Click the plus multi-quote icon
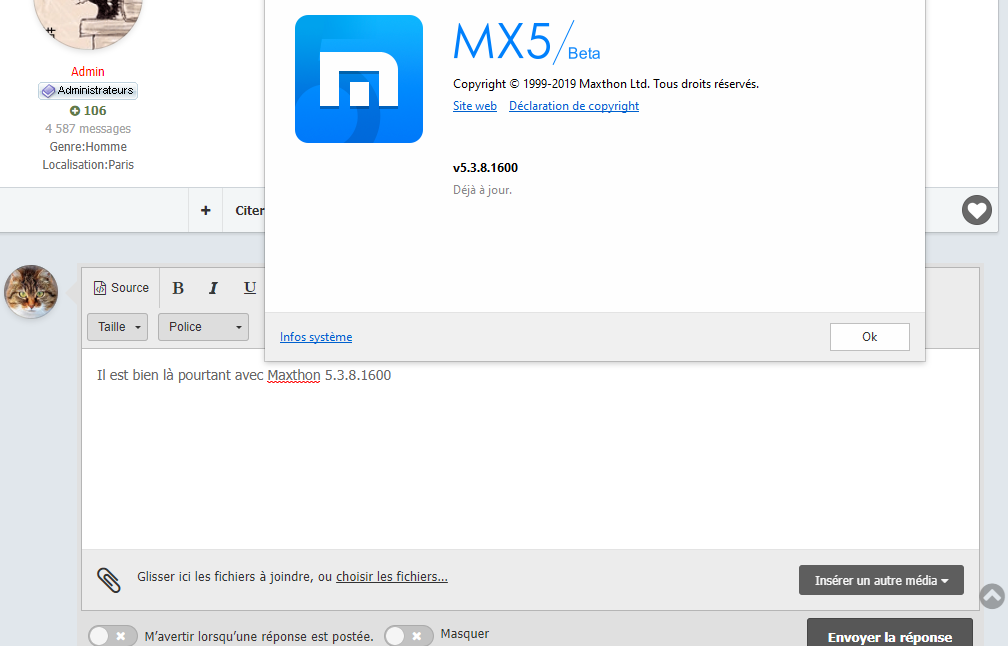This screenshot has height=646, width=1008. click(x=206, y=210)
